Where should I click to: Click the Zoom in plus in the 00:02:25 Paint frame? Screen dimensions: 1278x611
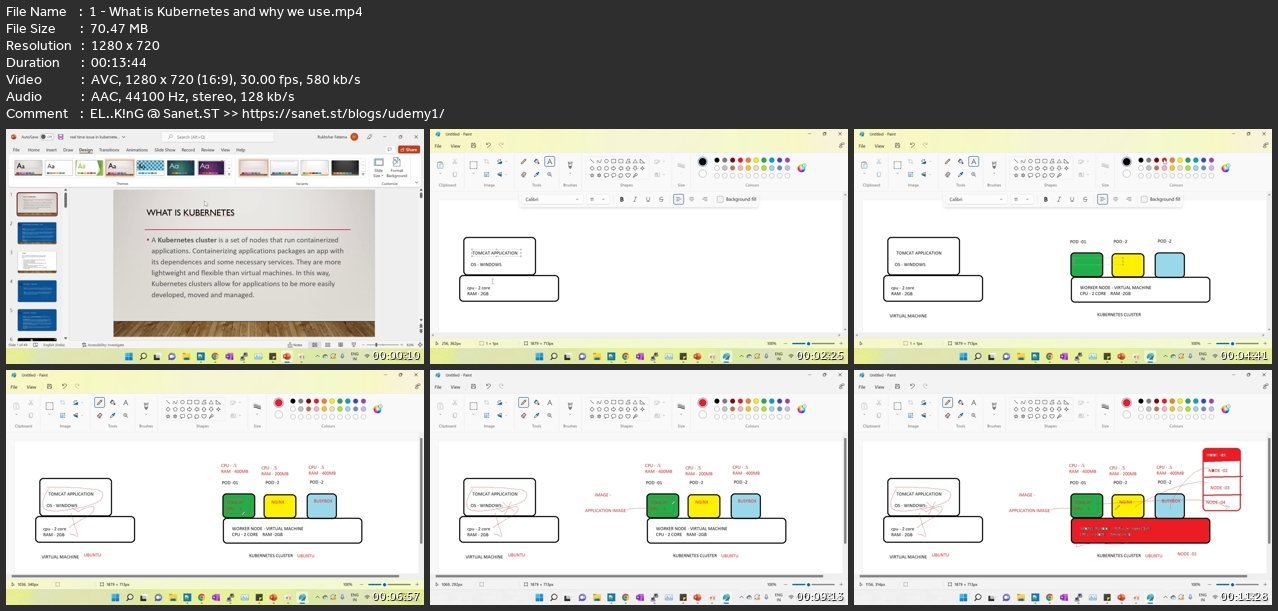pos(841,343)
